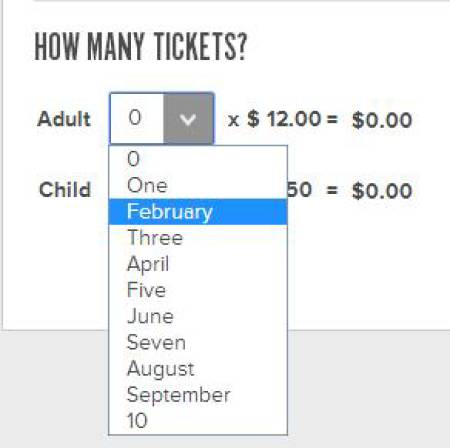Click the Child ticket label

65,190
